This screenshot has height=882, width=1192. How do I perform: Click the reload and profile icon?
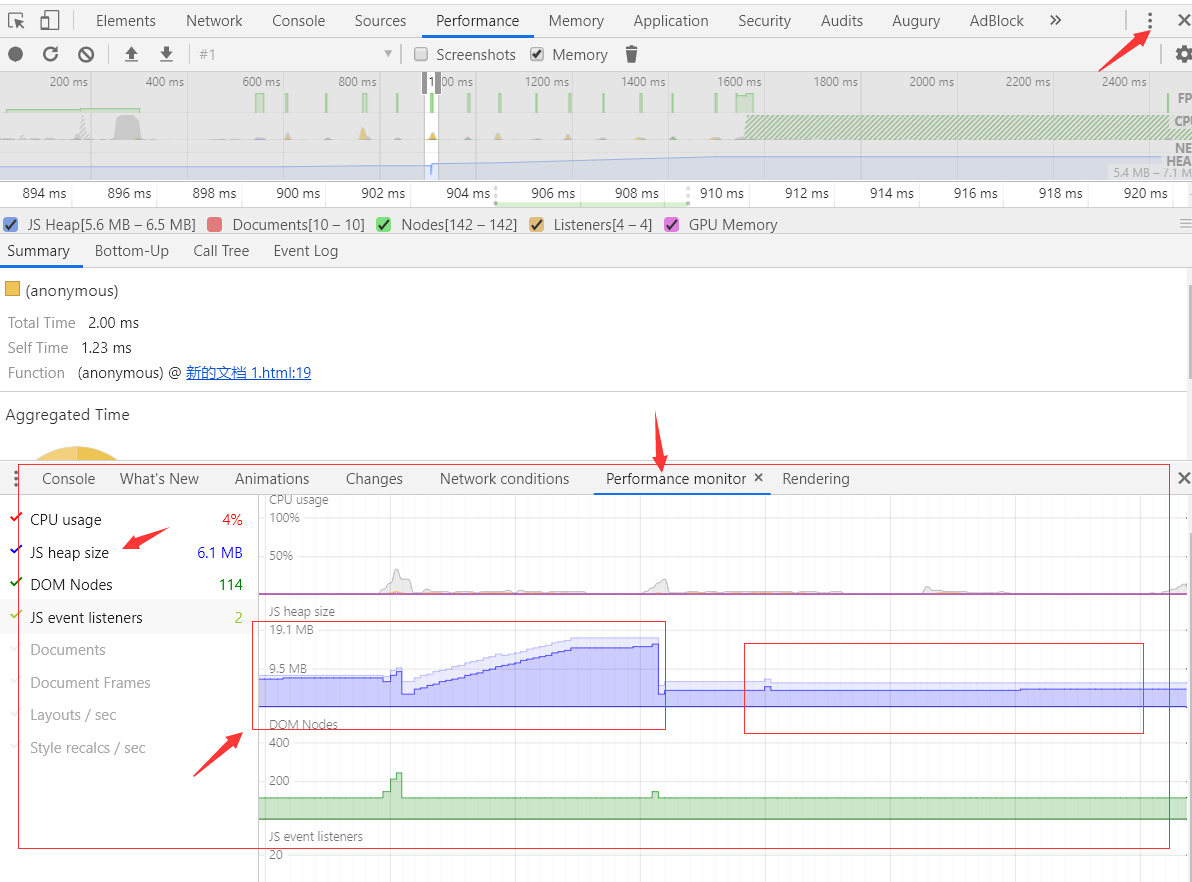(51, 55)
